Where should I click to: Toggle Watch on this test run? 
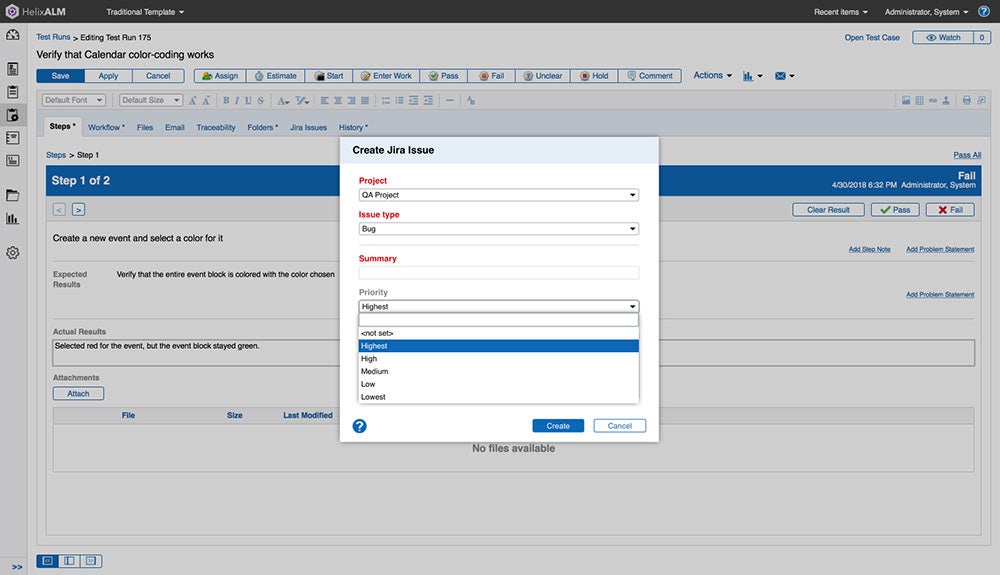(x=943, y=38)
